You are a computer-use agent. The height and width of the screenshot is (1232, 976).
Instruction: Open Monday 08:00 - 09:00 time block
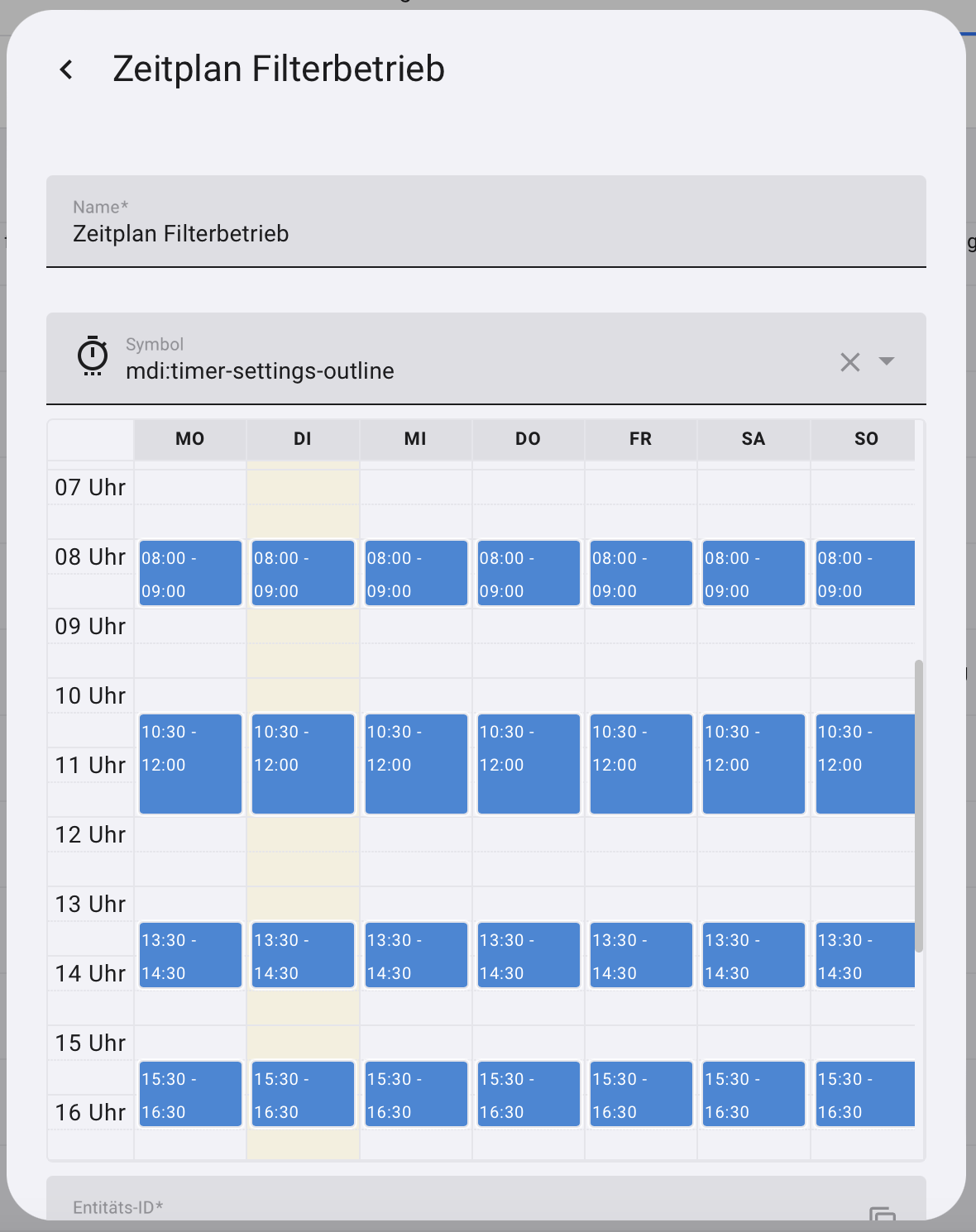click(x=190, y=573)
